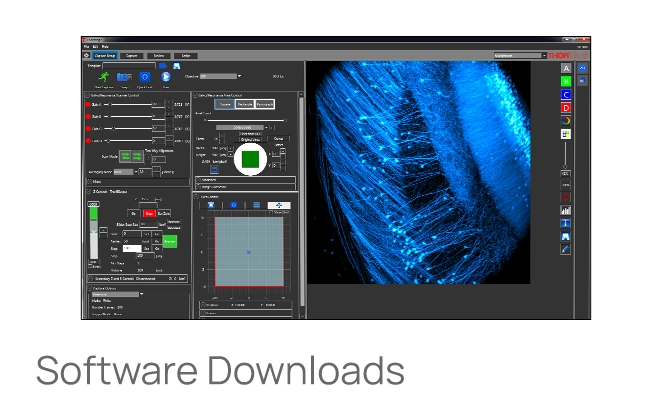Click the vertical green Z position slider

tap(93, 232)
